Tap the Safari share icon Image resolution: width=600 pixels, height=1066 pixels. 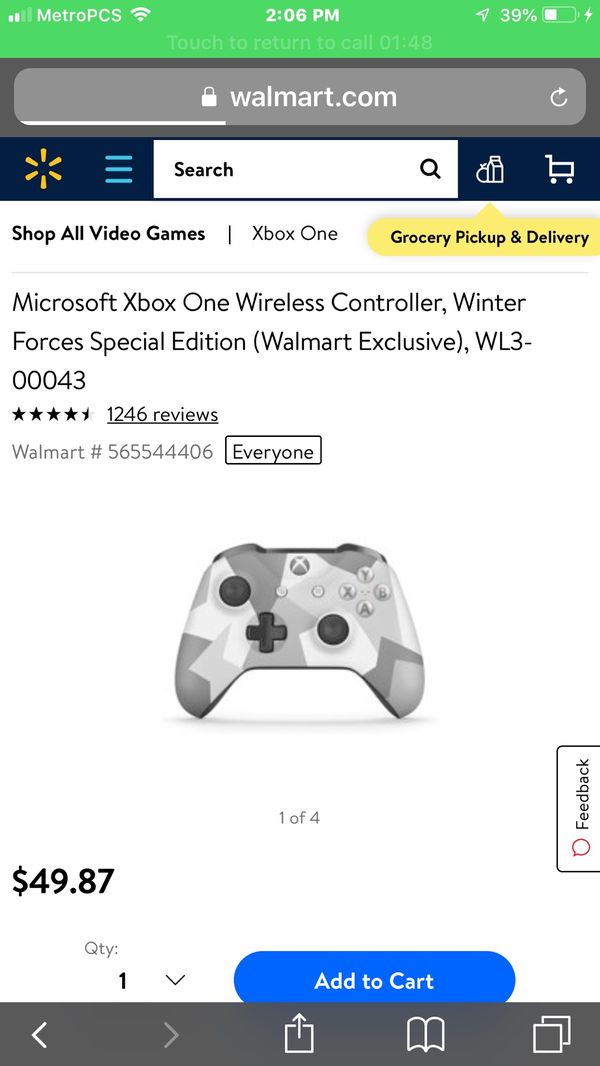(299, 1034)
